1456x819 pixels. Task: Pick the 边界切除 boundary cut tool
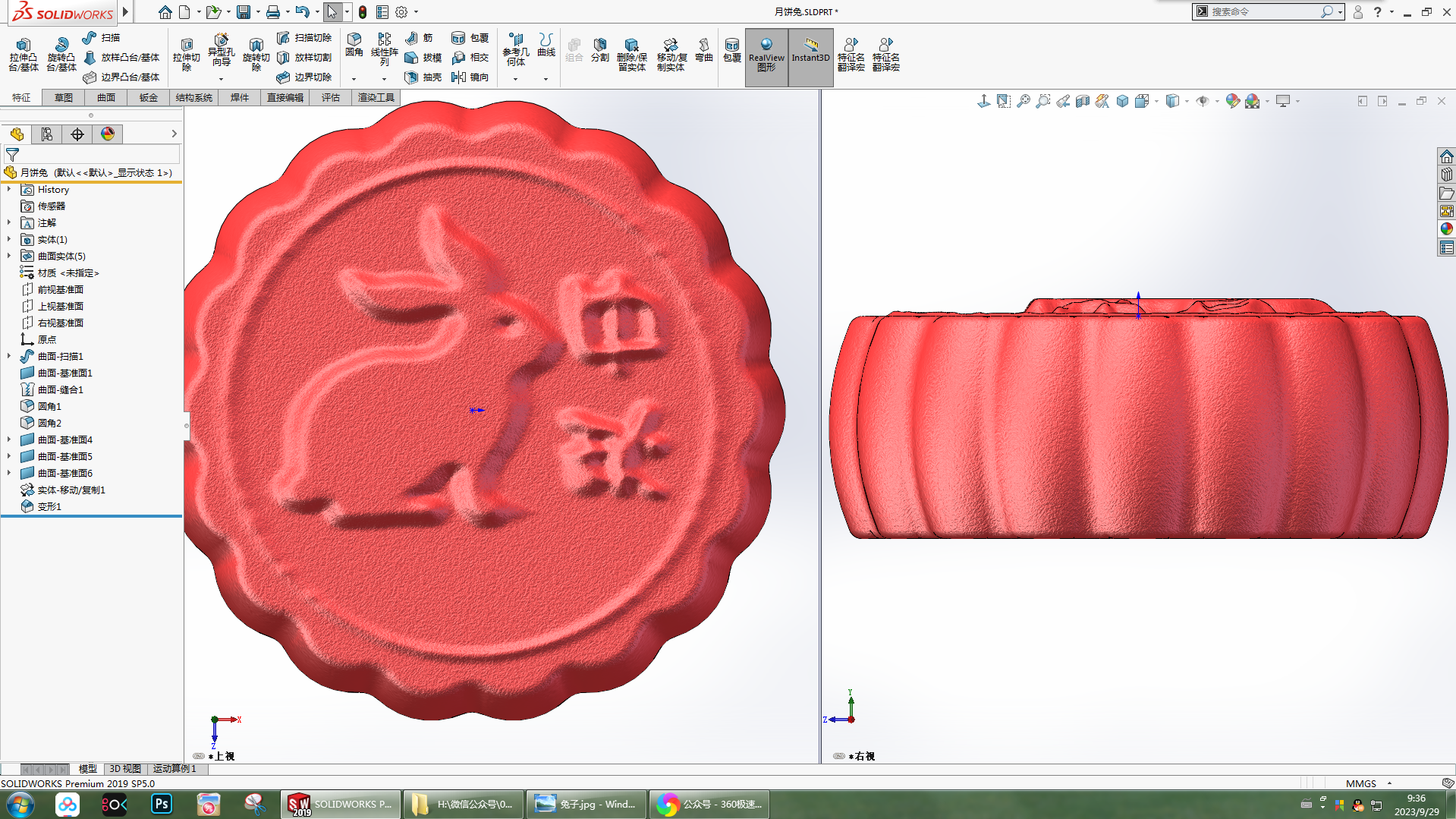(x=304, y=77)
